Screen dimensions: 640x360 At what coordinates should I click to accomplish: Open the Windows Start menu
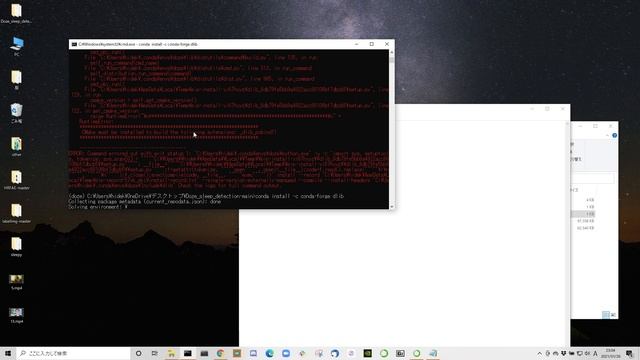(8, 353)
